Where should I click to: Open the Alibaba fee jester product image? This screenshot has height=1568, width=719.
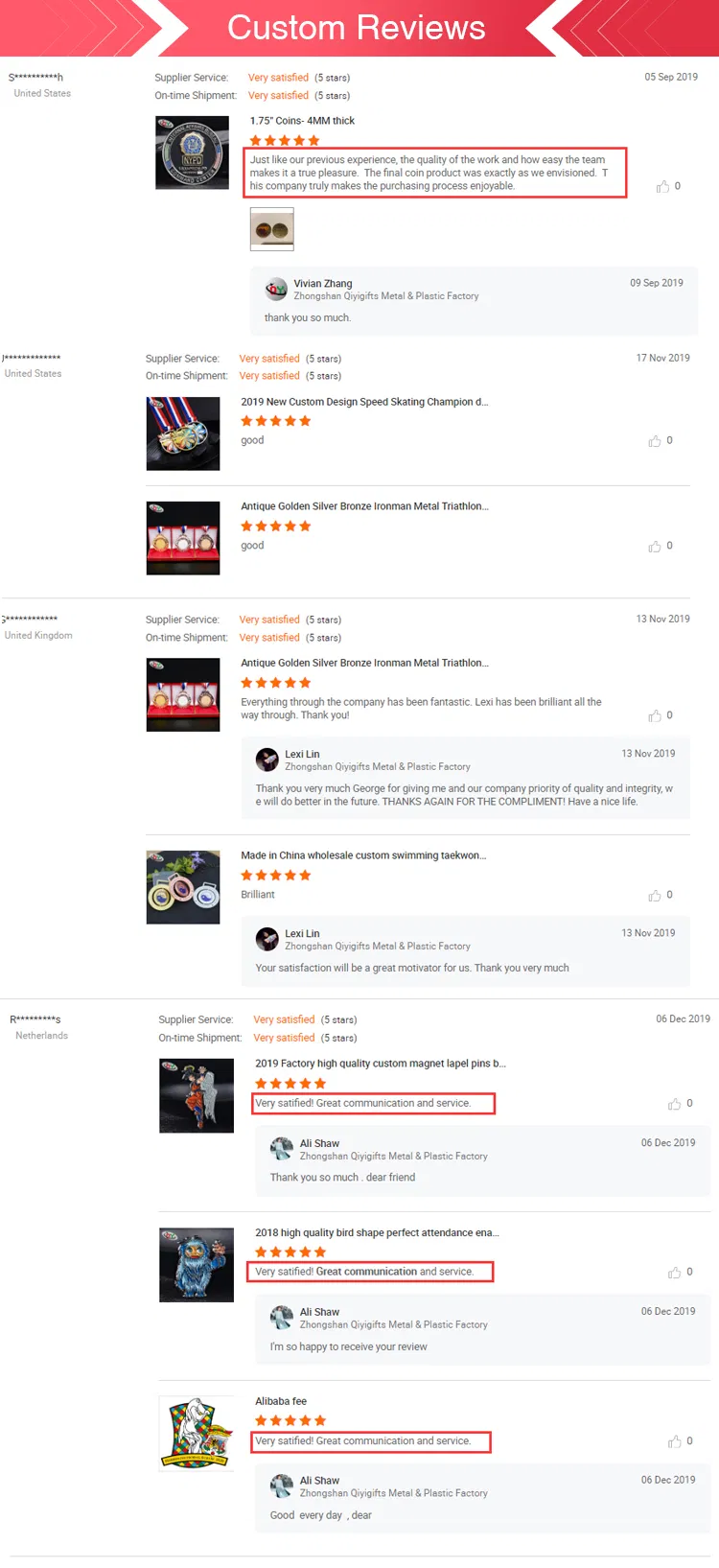[197, 1433]
